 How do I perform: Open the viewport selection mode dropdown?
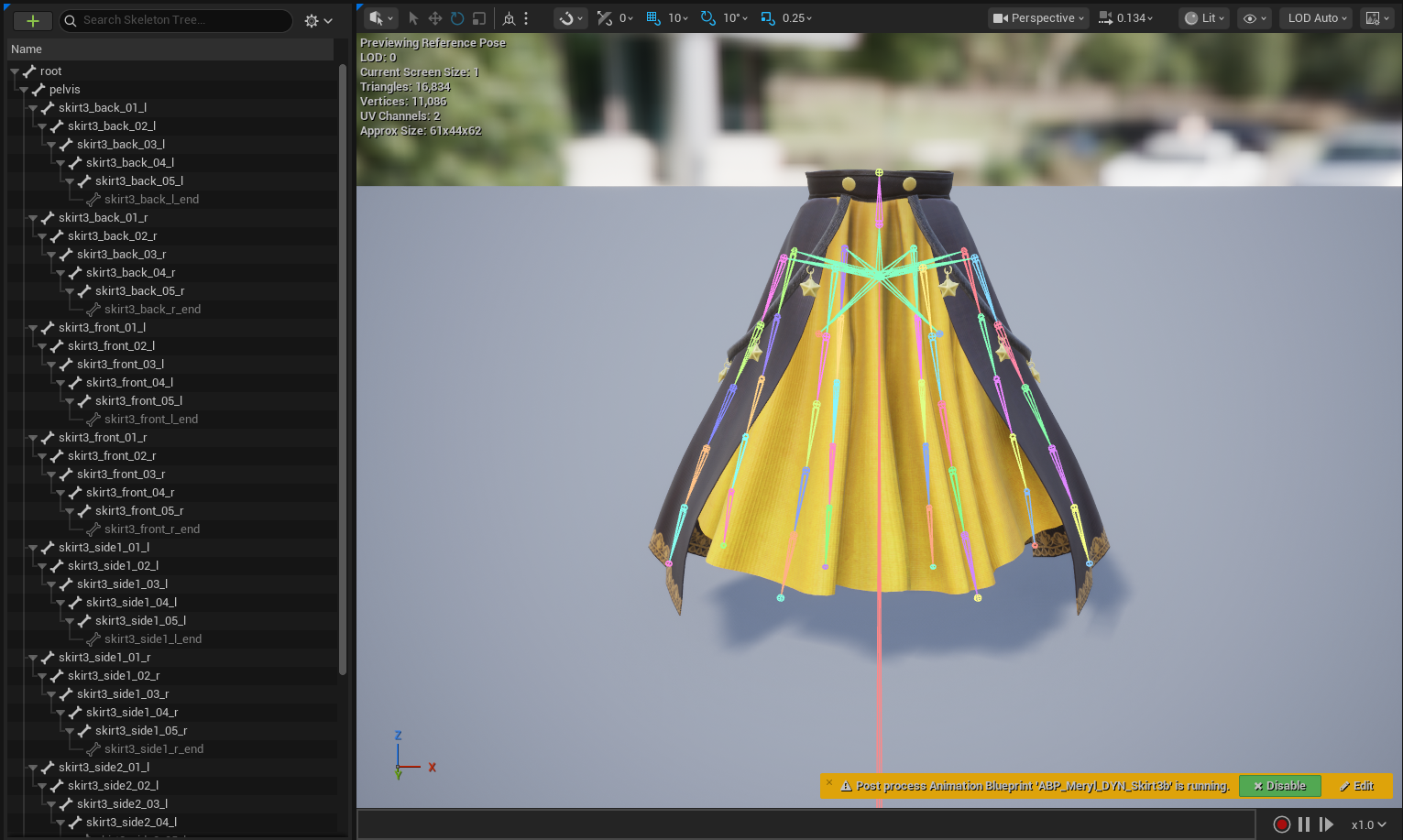click(x=380, y=18)
